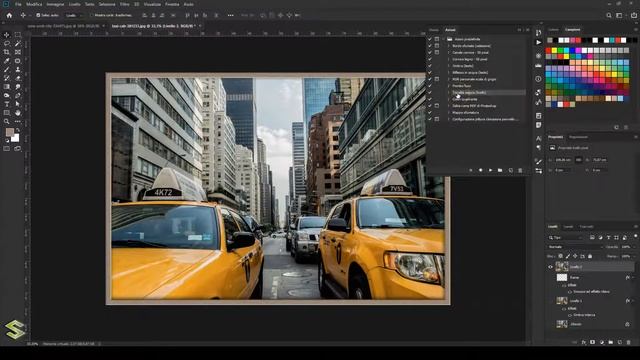Select the Move tool in the toolbox

(x=7, y=35)
